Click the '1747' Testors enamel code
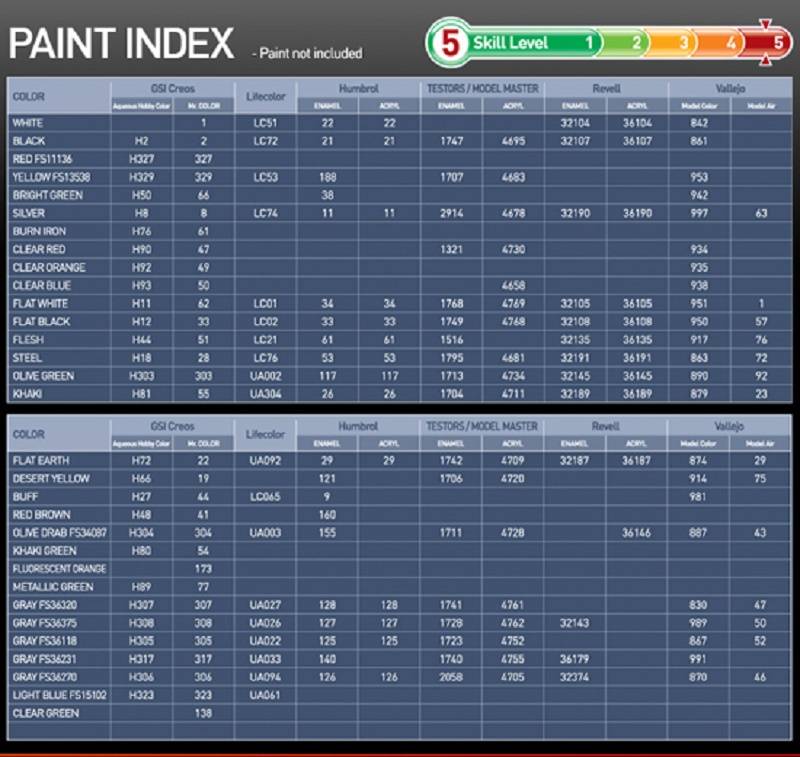Screen dimensions: 800x757 (452, 141)
